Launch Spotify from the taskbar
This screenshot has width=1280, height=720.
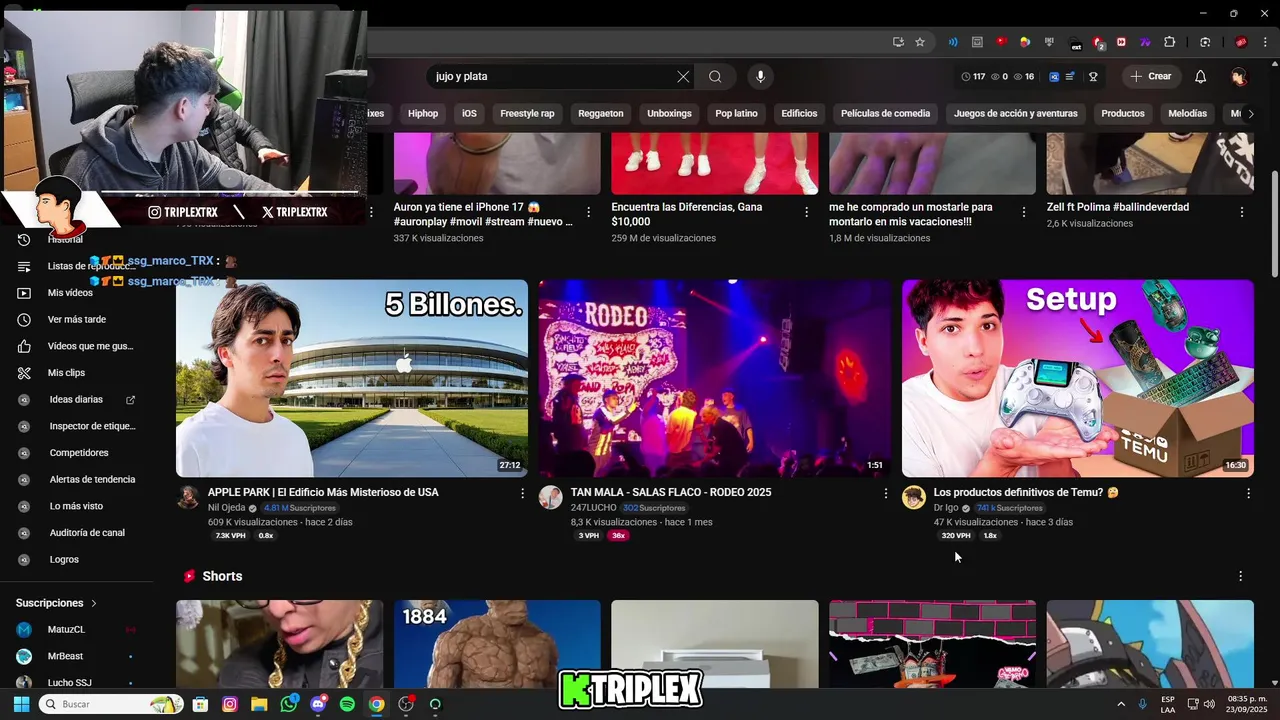347,704
